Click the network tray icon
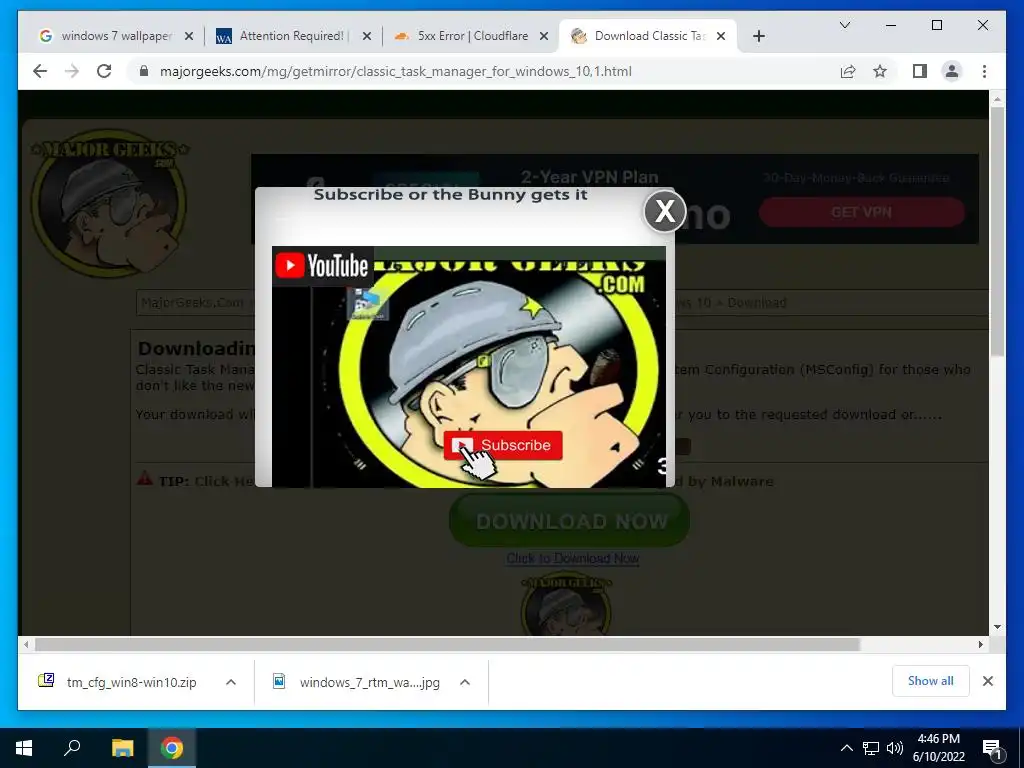 coord(871,748)
